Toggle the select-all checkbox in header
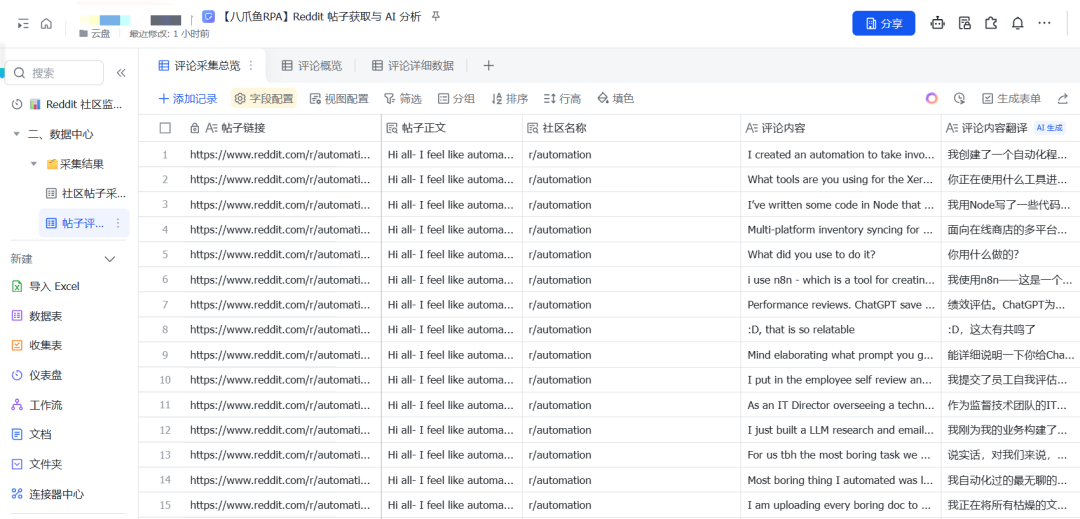Screen dimensions: 1080x519 (166, 128)
